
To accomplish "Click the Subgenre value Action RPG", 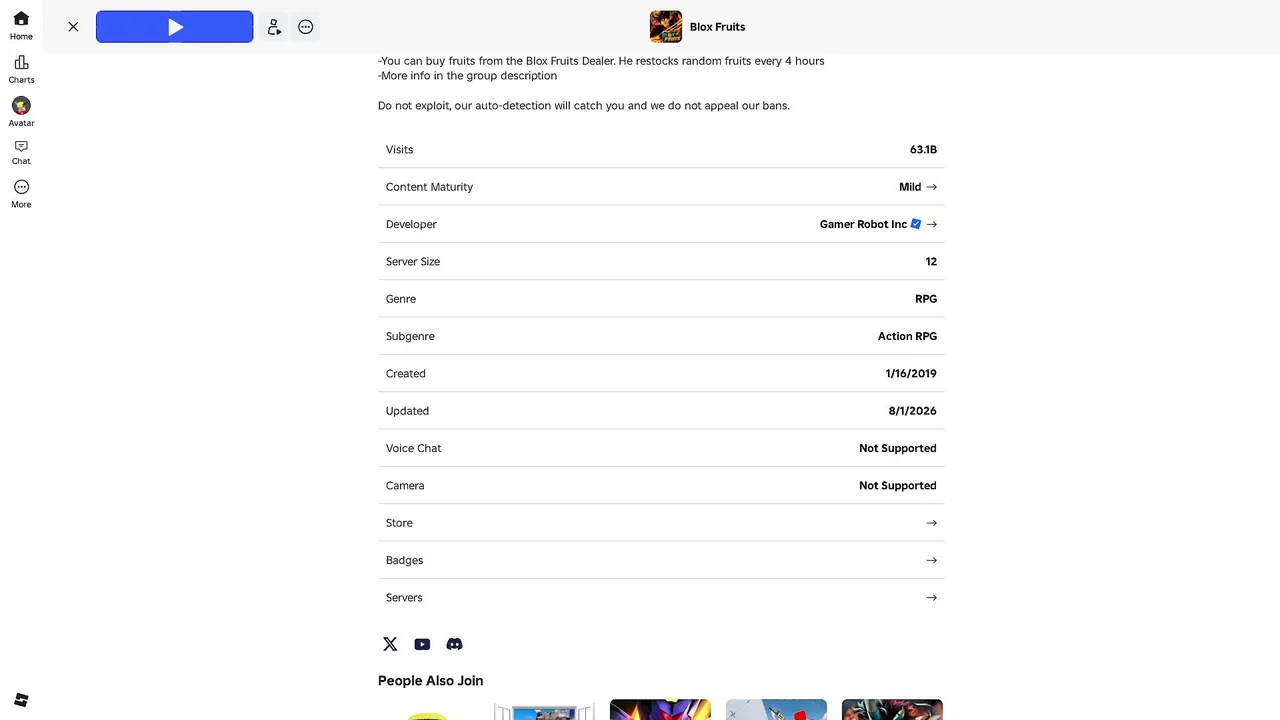I will (907, 336).
